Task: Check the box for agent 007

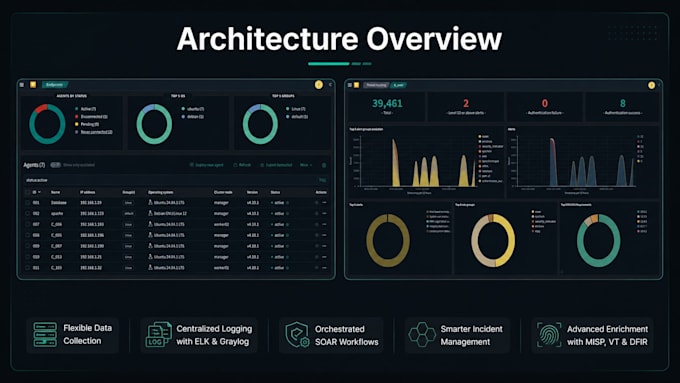Action: click(28, 224)
